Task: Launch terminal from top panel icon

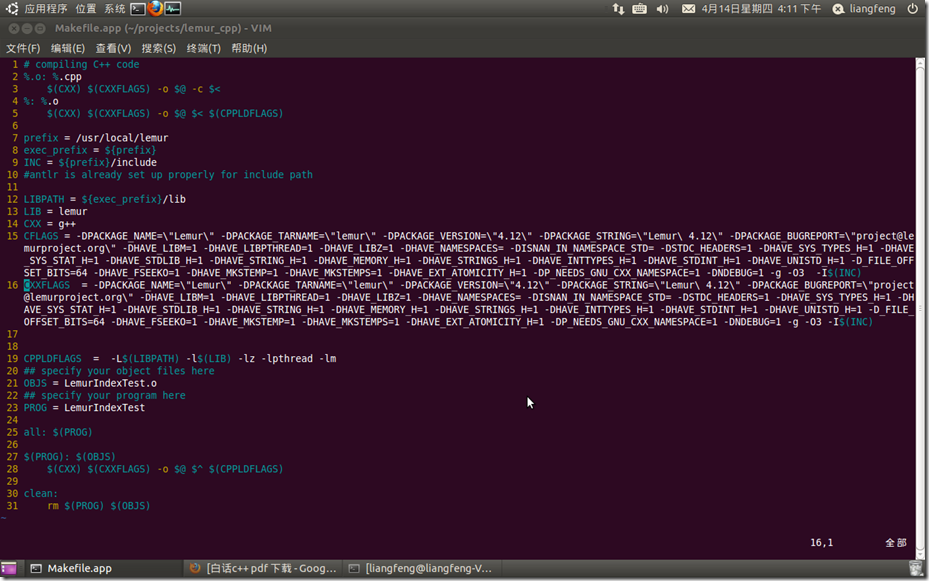Action: [x=137, y=9]
